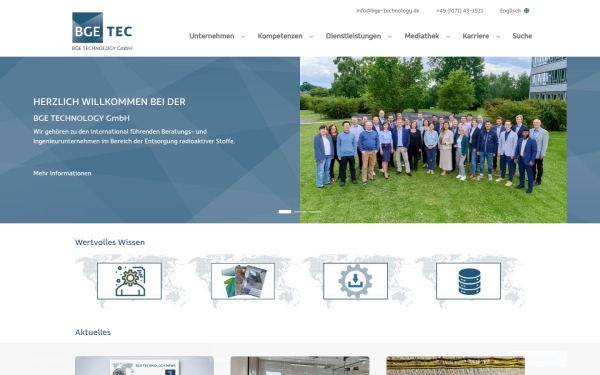Expand the Kompetenzen menu chevron
Screen dimensions: 600x375
pyautogui.click(x=311, y=37)
